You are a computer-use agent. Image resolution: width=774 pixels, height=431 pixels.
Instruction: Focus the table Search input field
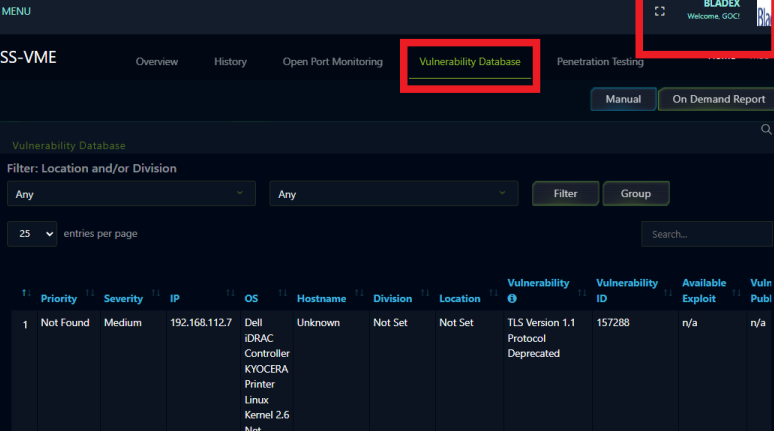pyautogui.click(x=706, y=234)
